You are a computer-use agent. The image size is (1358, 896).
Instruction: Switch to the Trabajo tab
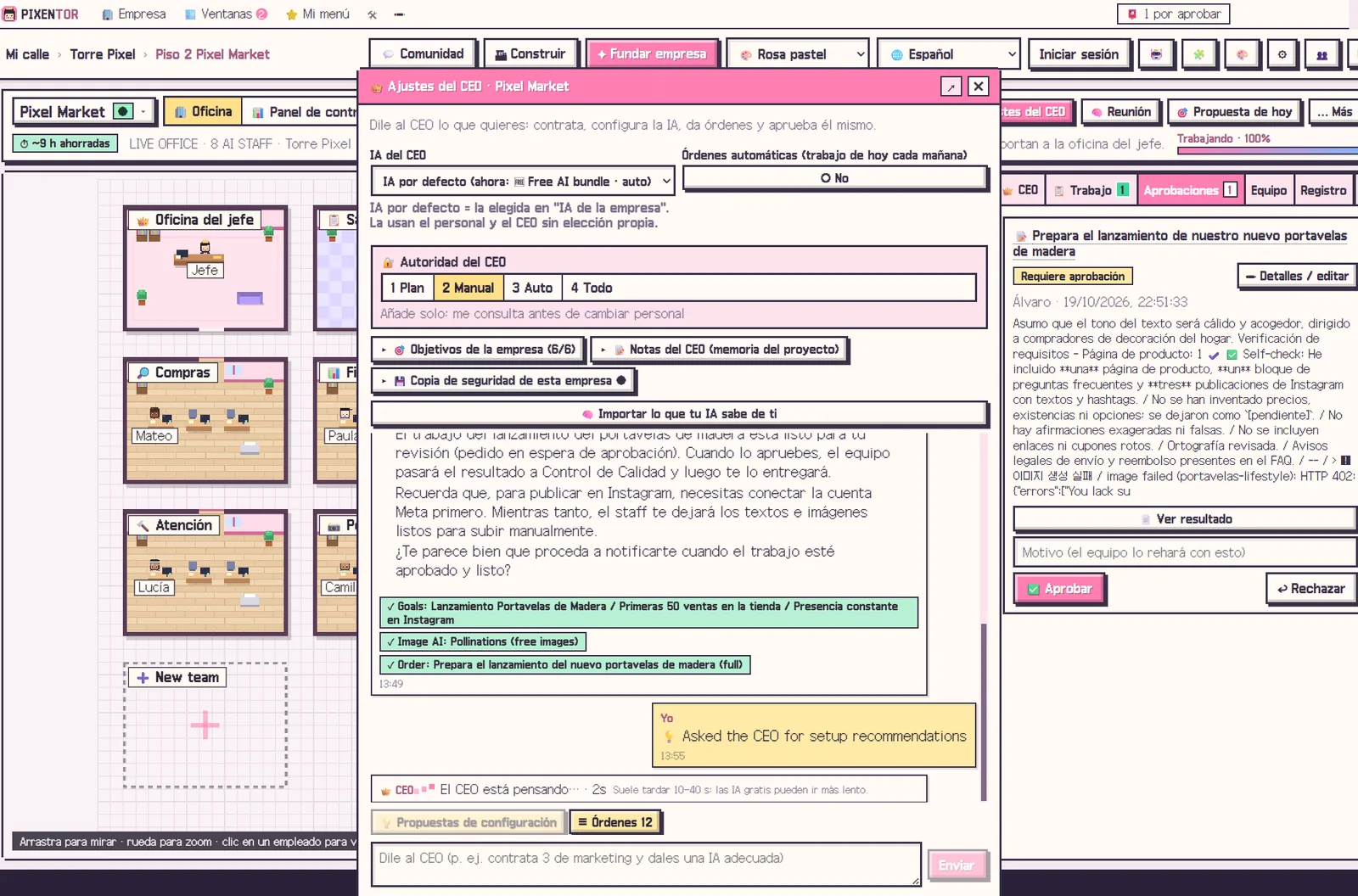(x=1091, y=191)
